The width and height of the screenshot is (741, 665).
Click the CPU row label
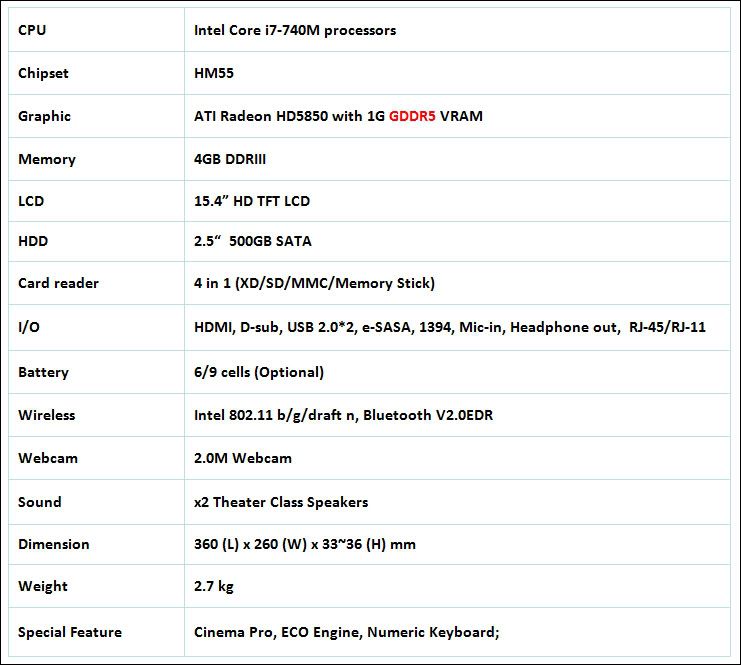32,30
